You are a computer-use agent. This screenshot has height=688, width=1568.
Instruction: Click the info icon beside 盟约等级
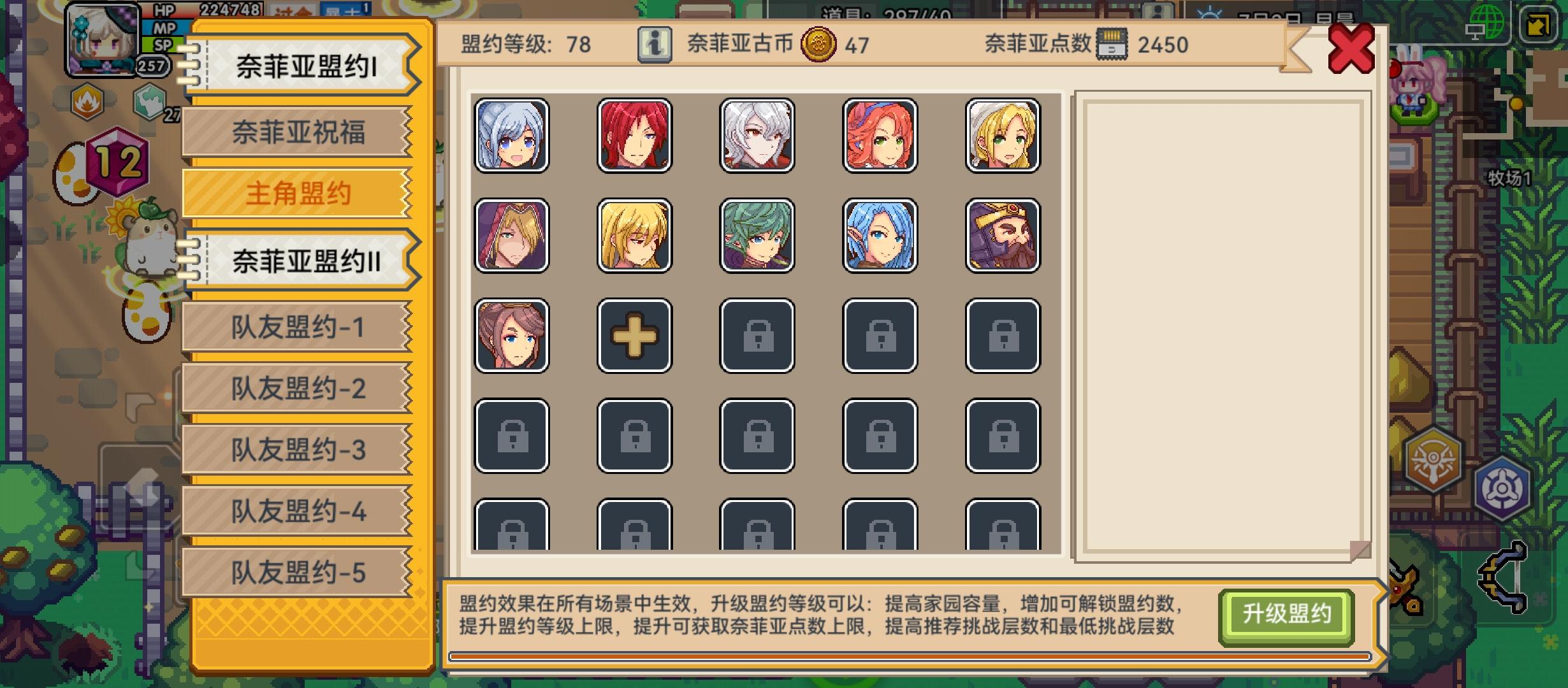click(x=655, y=45)
